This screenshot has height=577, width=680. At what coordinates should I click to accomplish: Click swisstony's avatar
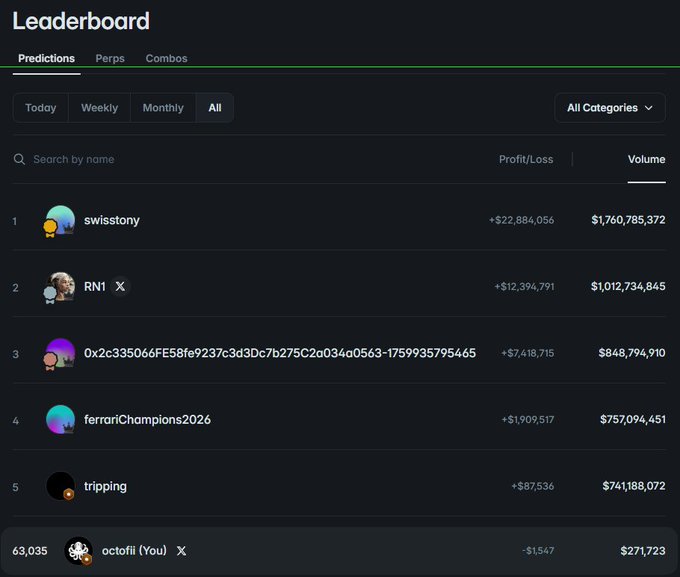tap(60, 220)
